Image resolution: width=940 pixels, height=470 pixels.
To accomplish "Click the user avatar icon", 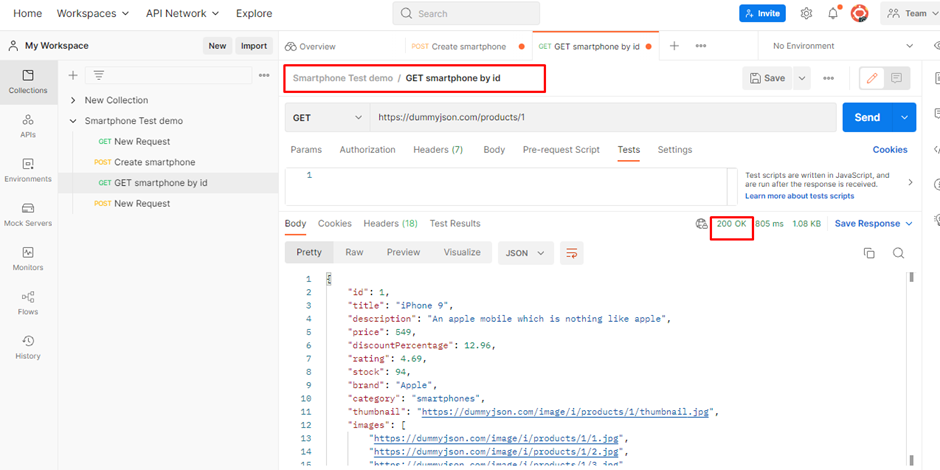I will point(860,13).
